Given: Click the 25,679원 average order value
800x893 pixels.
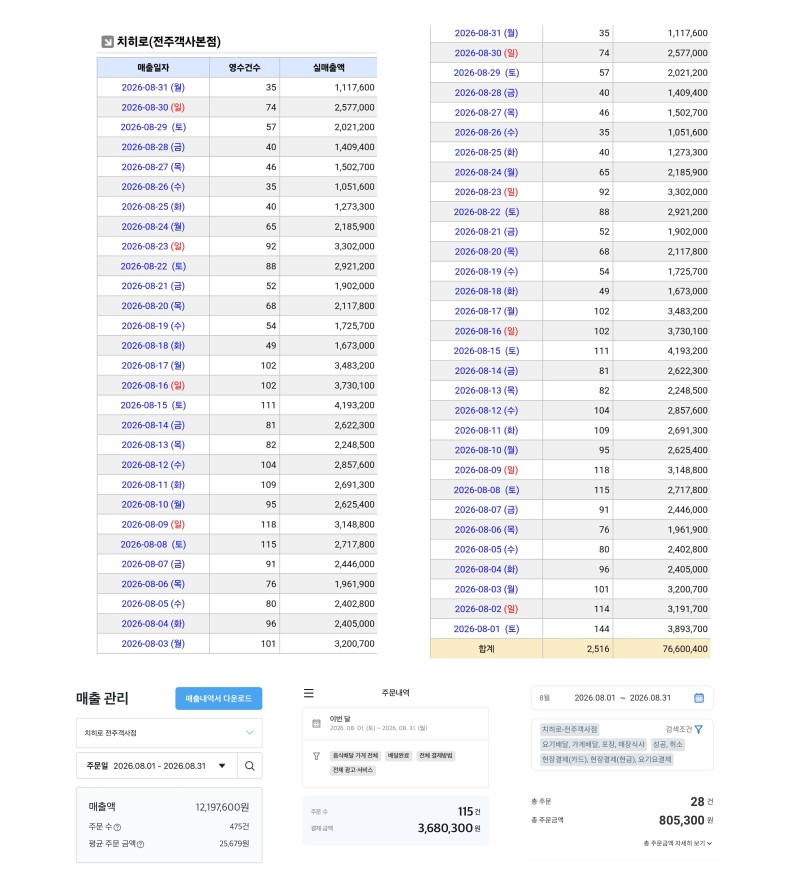Looking at the screenshot, I should (x=234, y=843).
